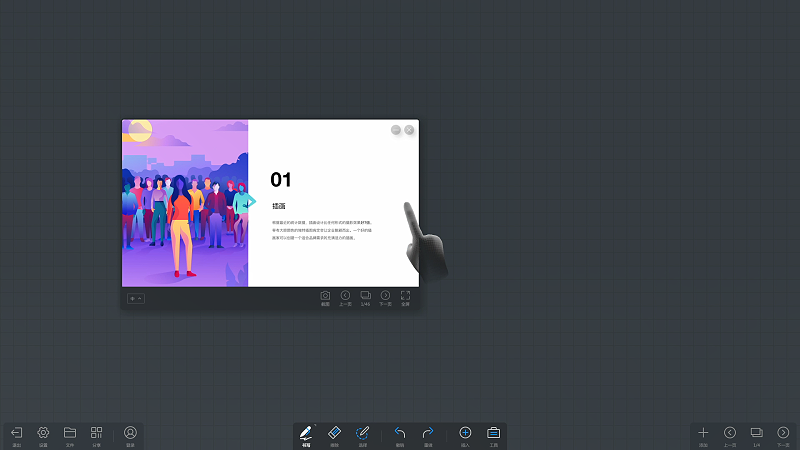
Task: Go to next whiteboard page
Action: pyautogui.click(x=783, y=434)
